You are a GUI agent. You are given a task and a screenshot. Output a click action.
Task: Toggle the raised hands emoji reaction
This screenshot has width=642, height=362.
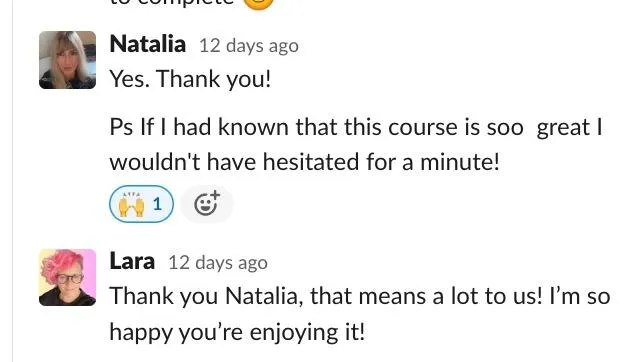tap(141, 204)
